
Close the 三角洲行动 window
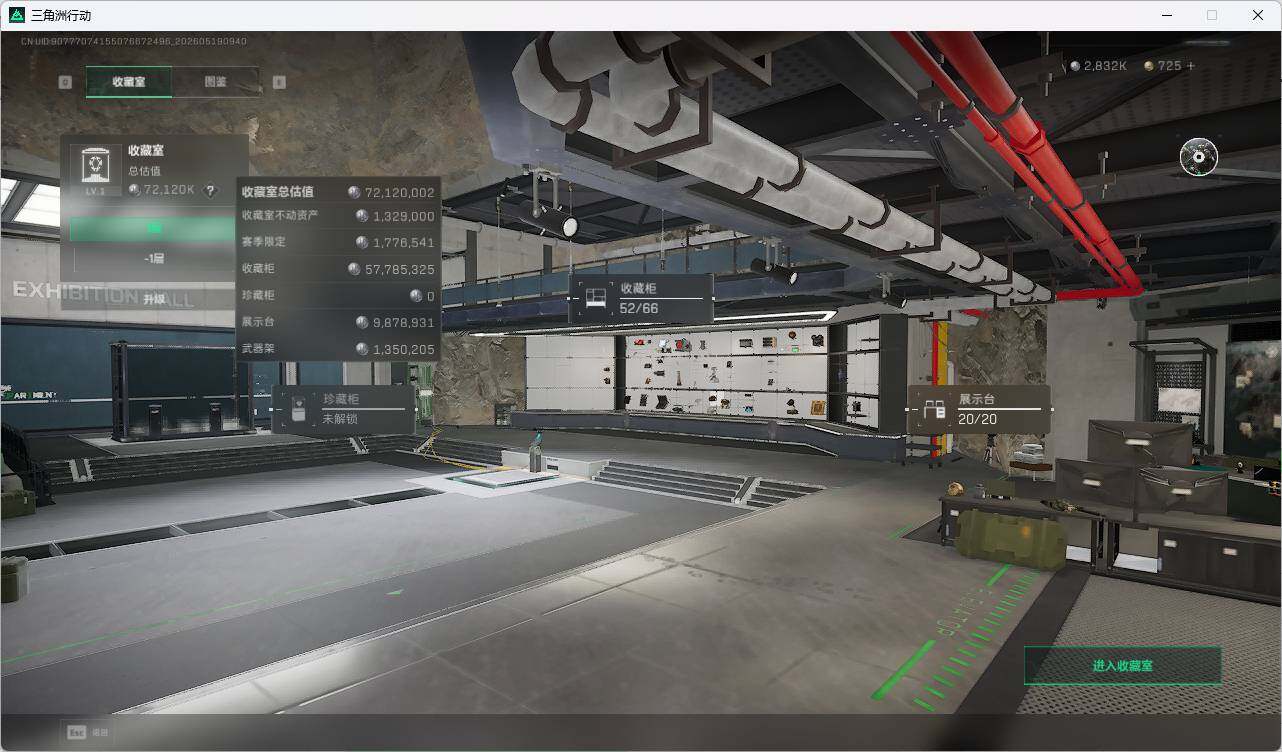[1258, 15]
